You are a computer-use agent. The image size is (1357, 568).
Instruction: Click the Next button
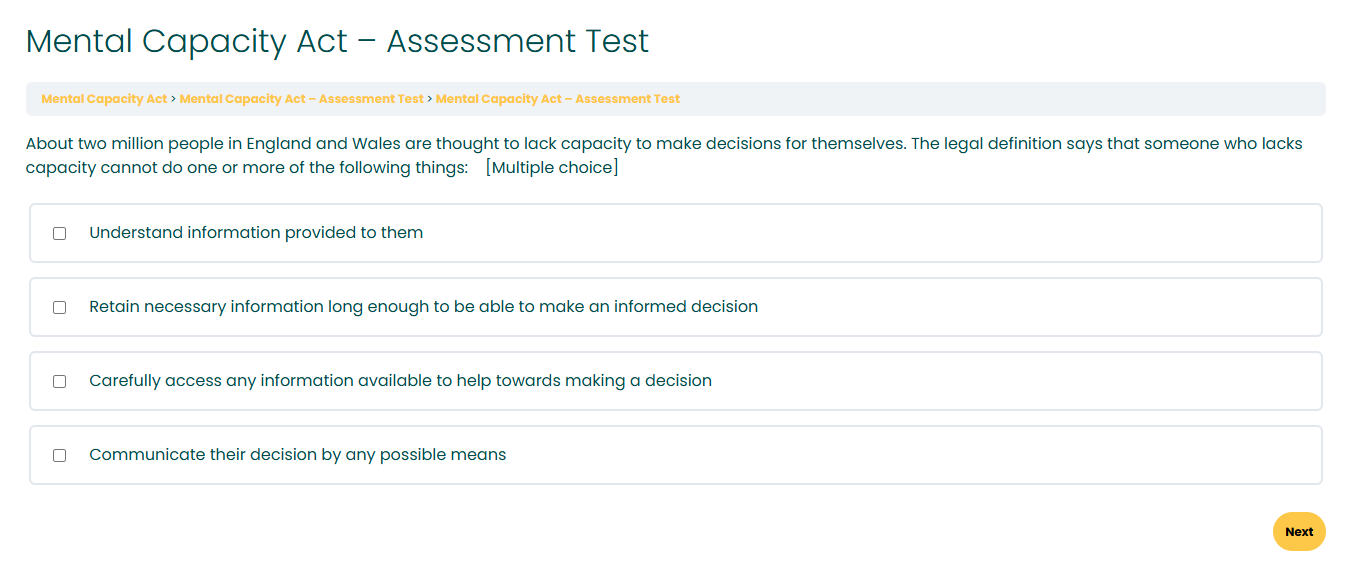click(1299, 532)
